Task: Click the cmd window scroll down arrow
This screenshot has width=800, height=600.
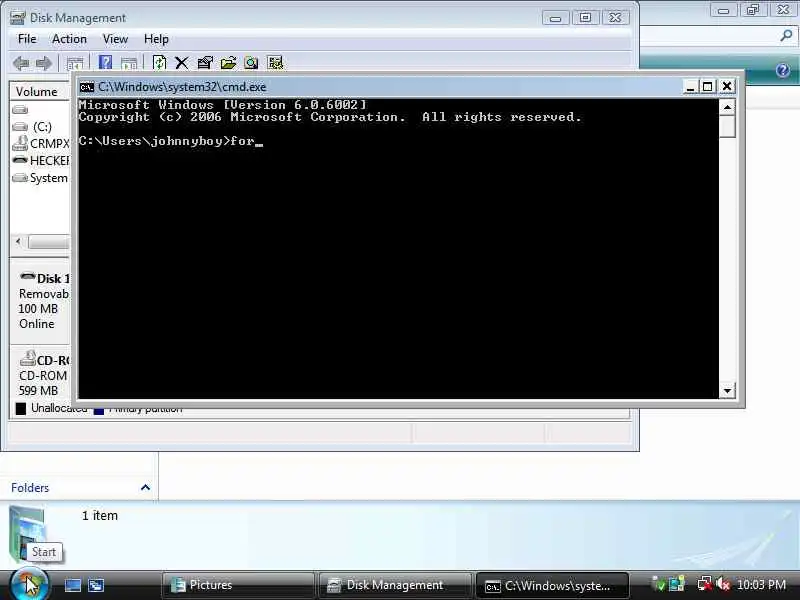Action: [x=727, y=391]
